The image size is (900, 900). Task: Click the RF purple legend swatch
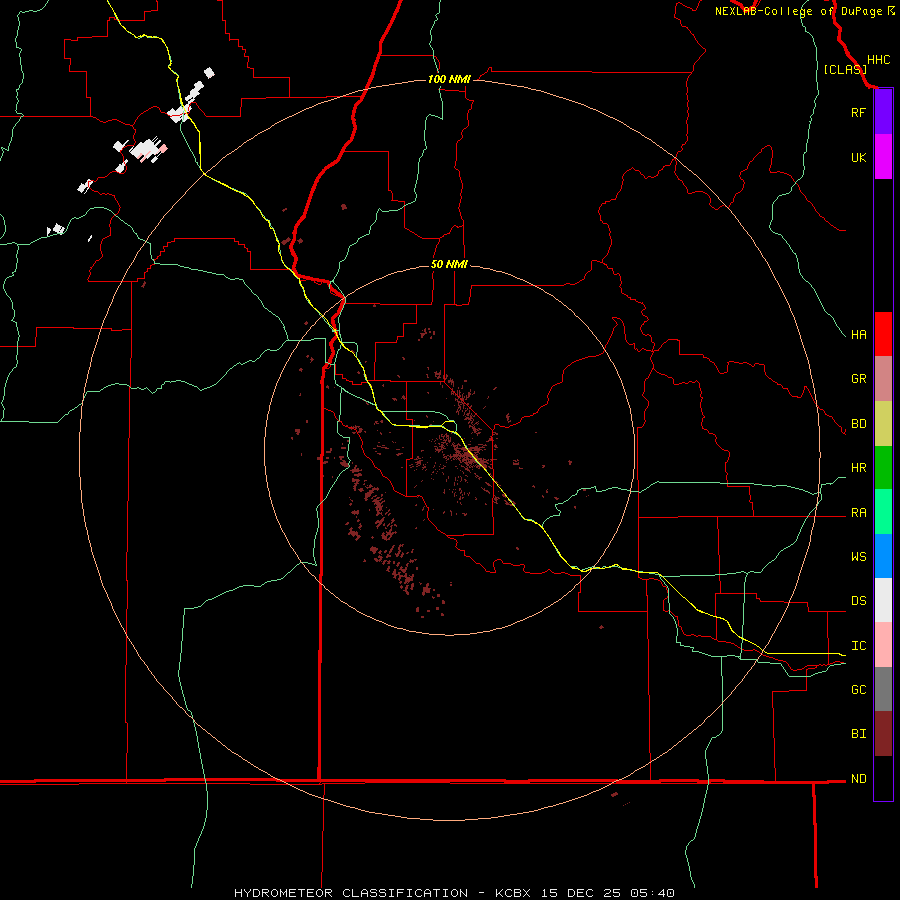click(883, 112)
